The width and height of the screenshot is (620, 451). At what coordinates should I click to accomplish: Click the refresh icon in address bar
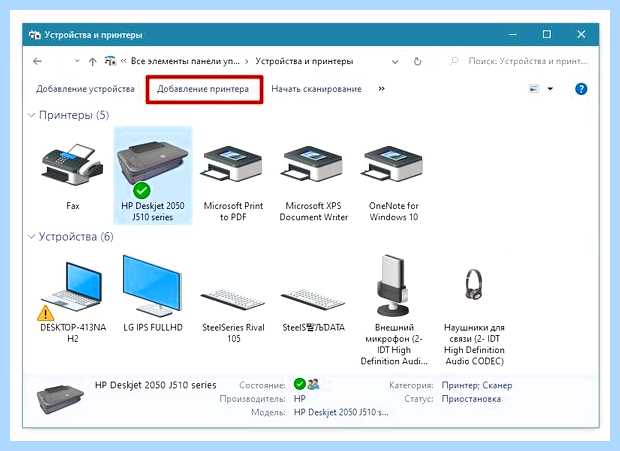point(418,62)
